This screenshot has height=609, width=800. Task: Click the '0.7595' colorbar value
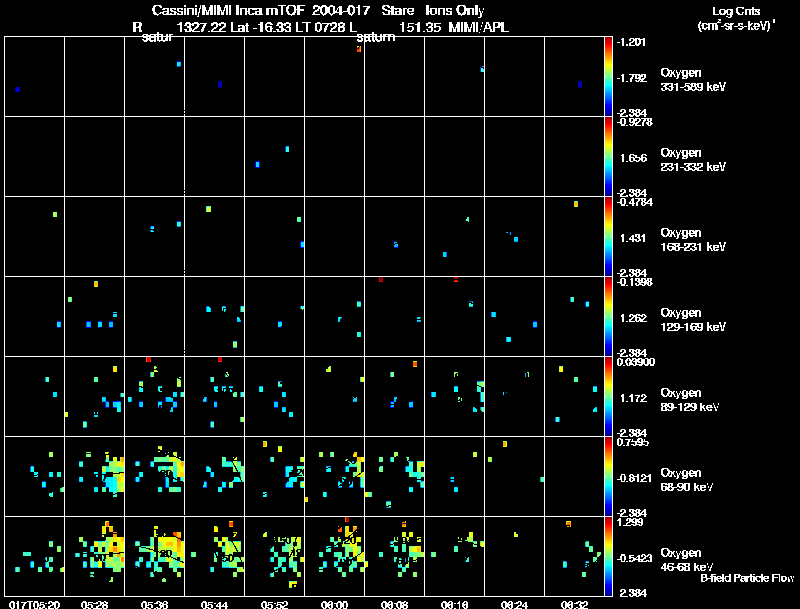click(x=633, y=442)
